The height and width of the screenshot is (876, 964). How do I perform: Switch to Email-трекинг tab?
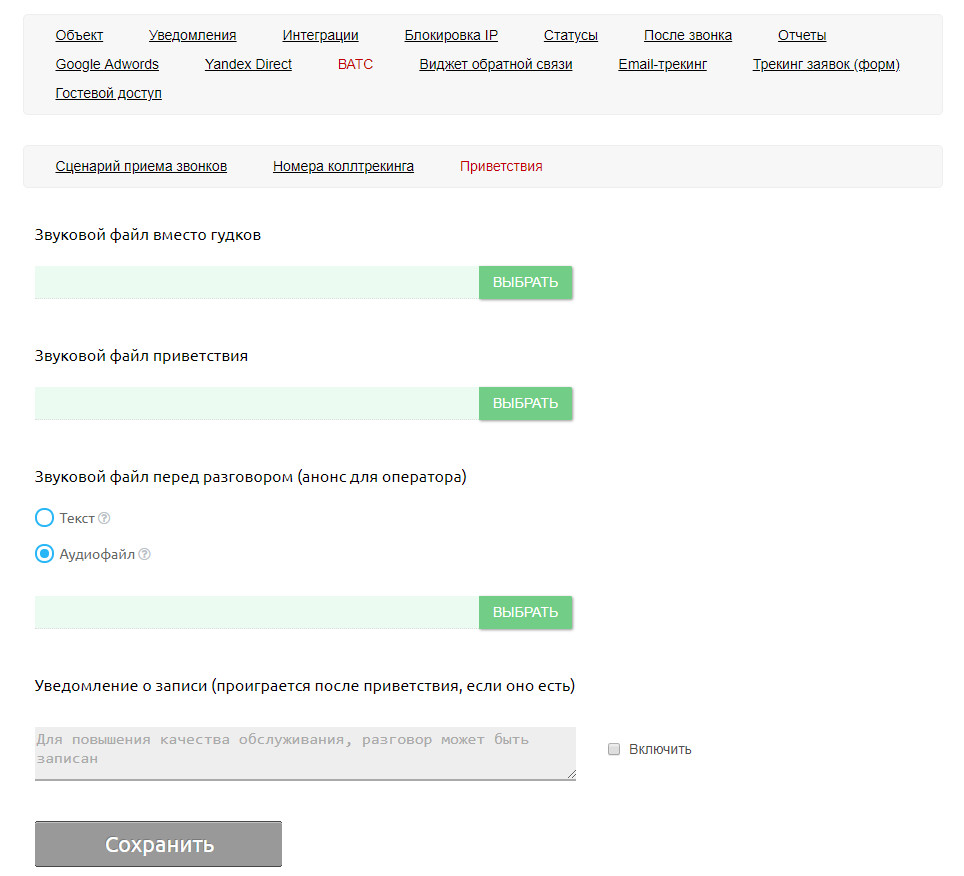pyautogui.click(x=662, y=64)
